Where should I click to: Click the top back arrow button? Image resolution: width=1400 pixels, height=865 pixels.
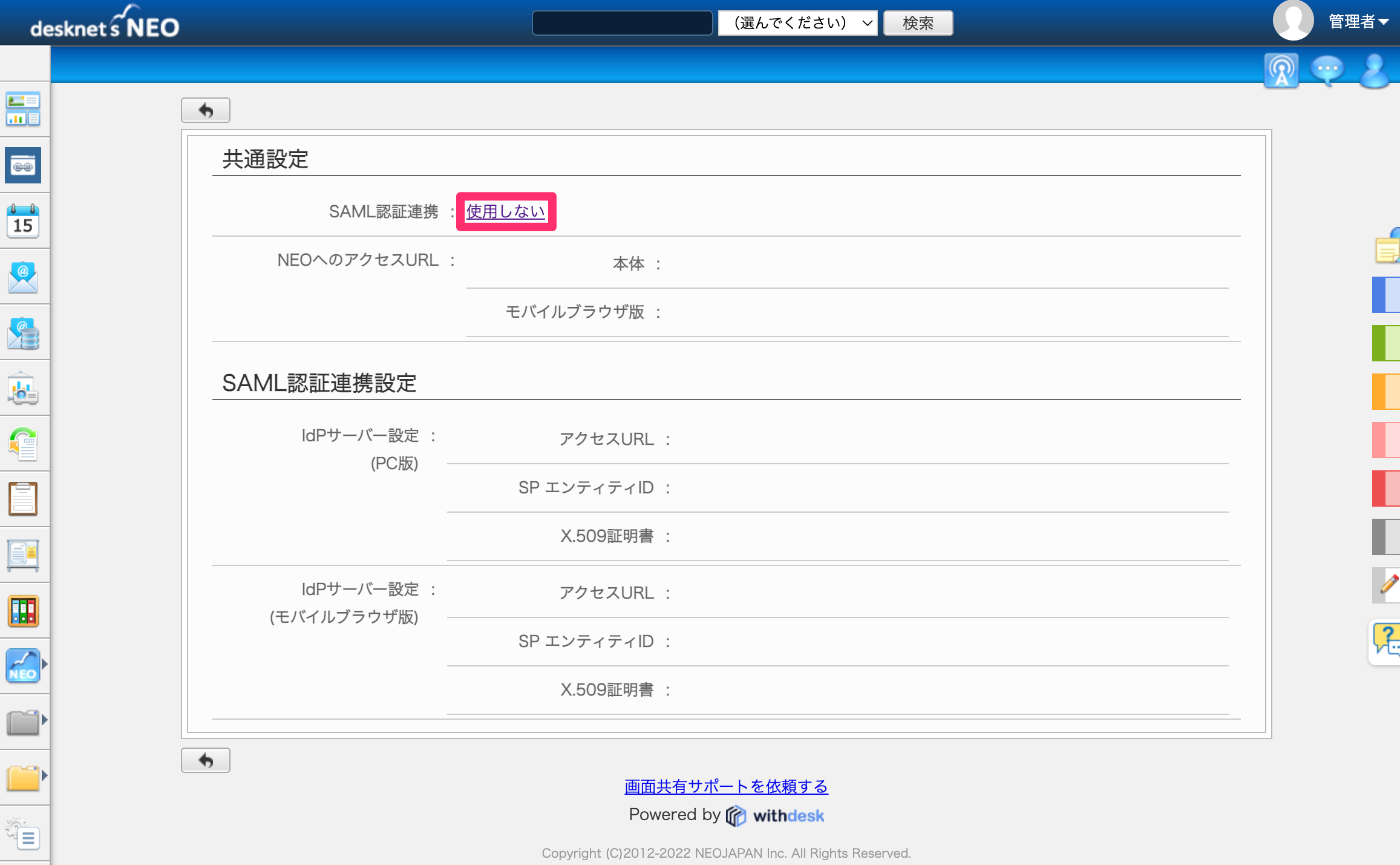[x=206, y=110]
